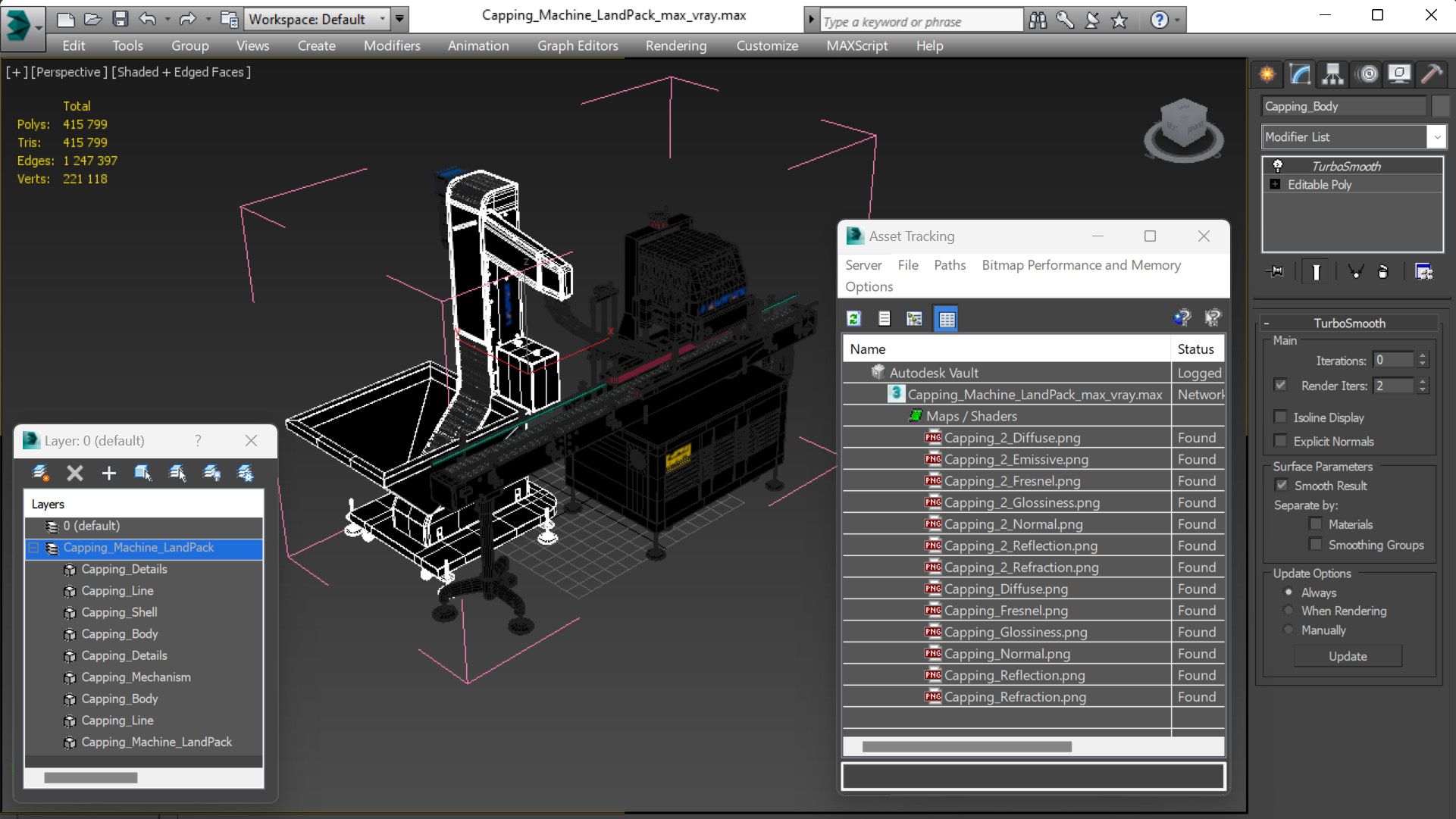Click the Pin Stack icon

click(x=1276, y=271)
